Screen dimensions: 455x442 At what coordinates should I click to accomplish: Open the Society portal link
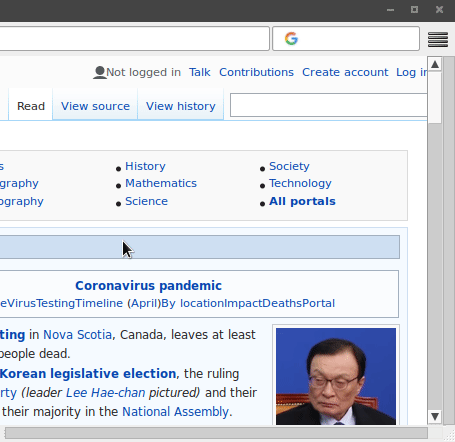[289, 166]
